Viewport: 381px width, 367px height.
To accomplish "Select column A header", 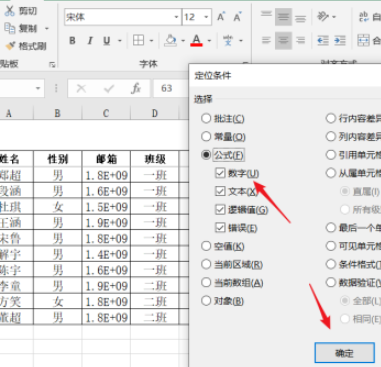I will (9, 113).
